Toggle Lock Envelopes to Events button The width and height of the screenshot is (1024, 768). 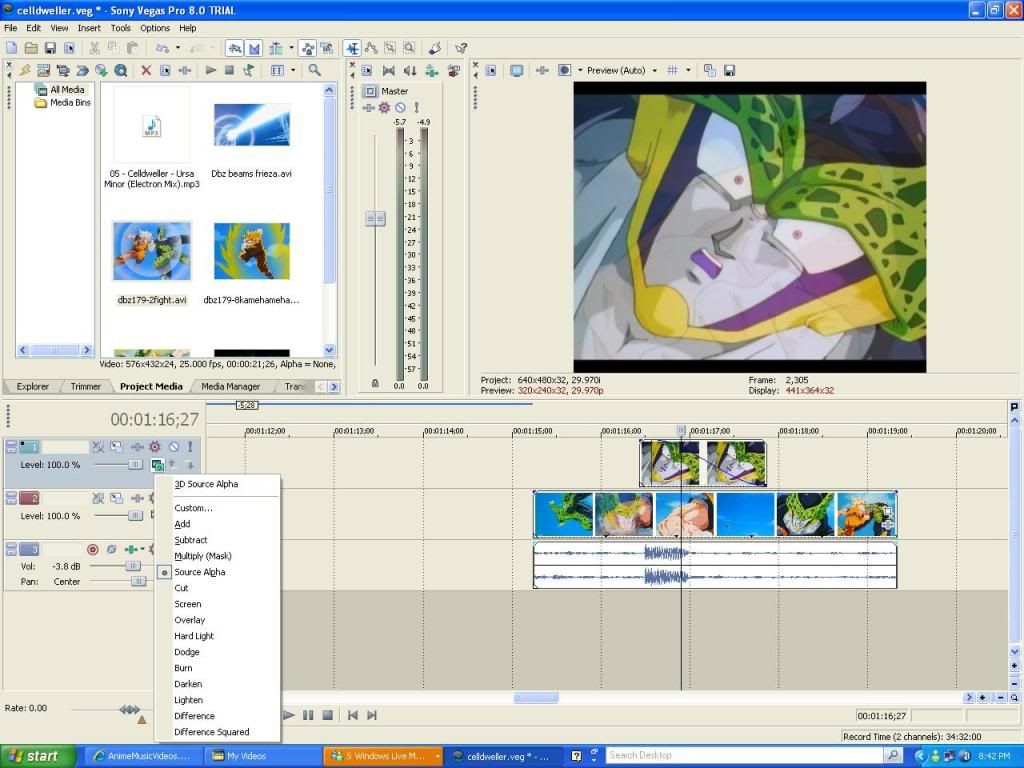tap(308, 48)
